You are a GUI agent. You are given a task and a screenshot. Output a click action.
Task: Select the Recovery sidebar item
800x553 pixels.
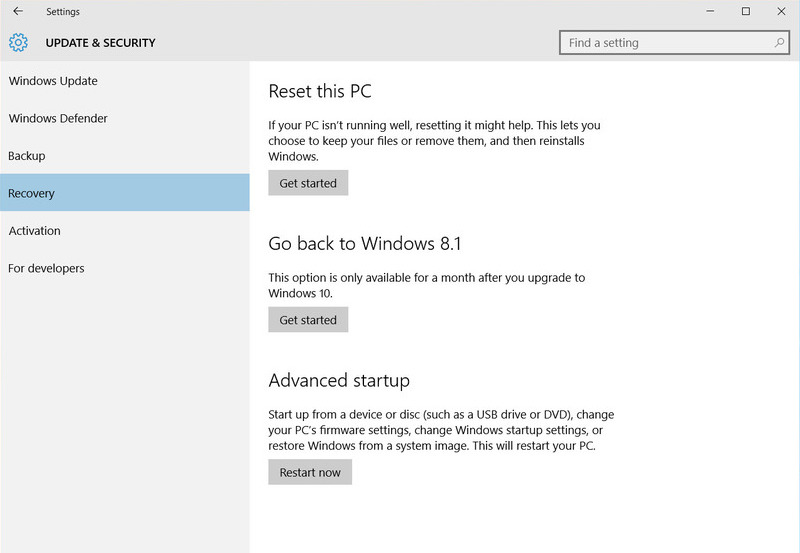pos(32,193)
